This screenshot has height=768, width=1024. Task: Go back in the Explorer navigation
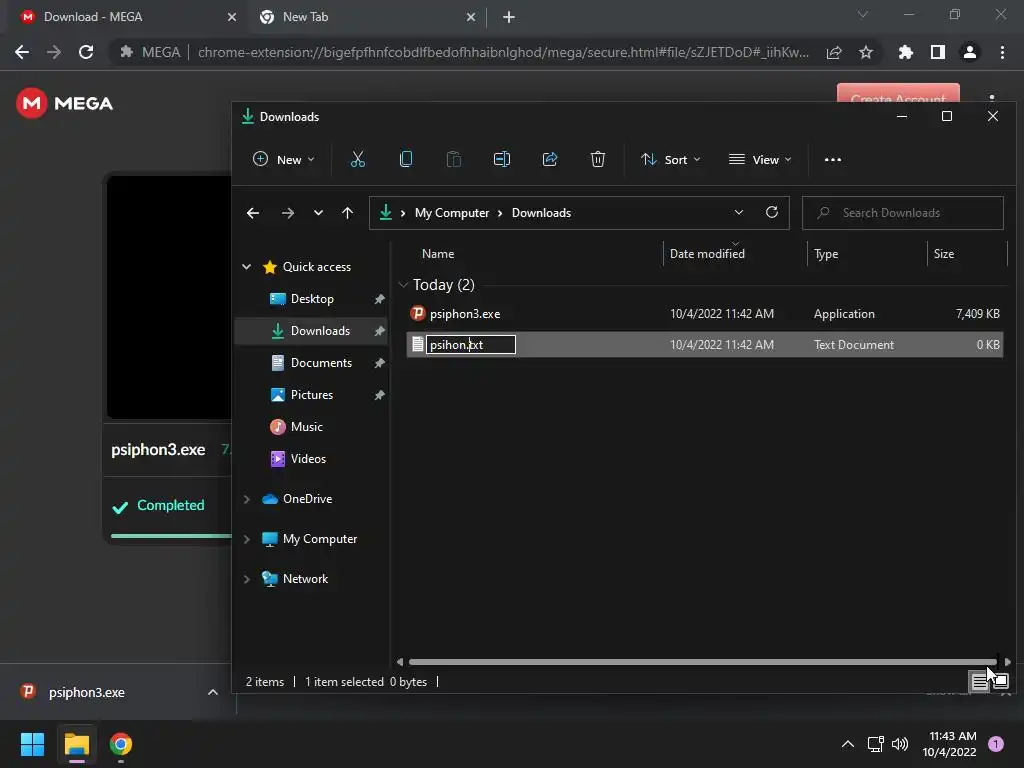253,213
